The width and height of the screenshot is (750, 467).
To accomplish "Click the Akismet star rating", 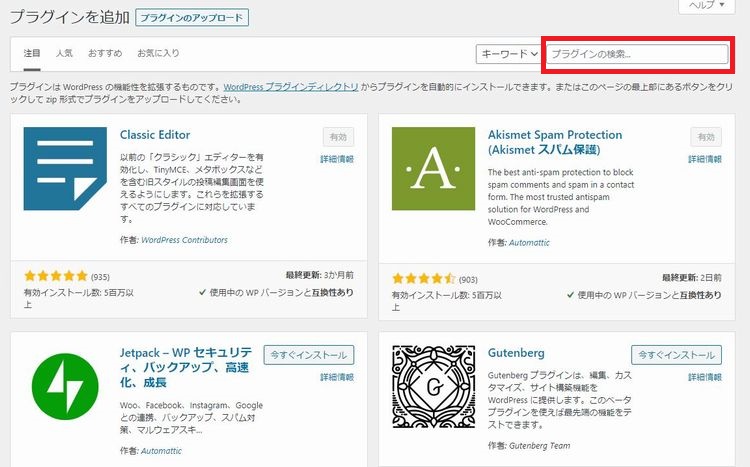I will pyautogui.click(x=424, y=278).
